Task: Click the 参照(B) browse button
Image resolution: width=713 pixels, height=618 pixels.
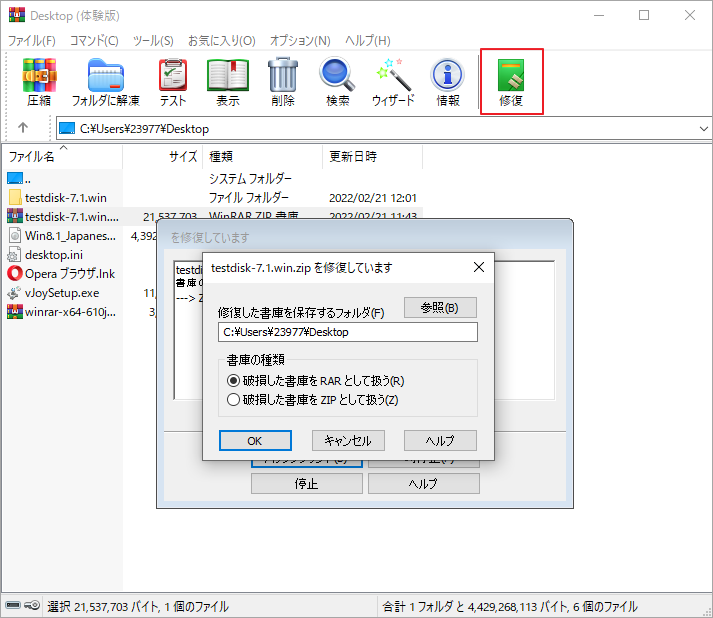Action: point(440,308)
